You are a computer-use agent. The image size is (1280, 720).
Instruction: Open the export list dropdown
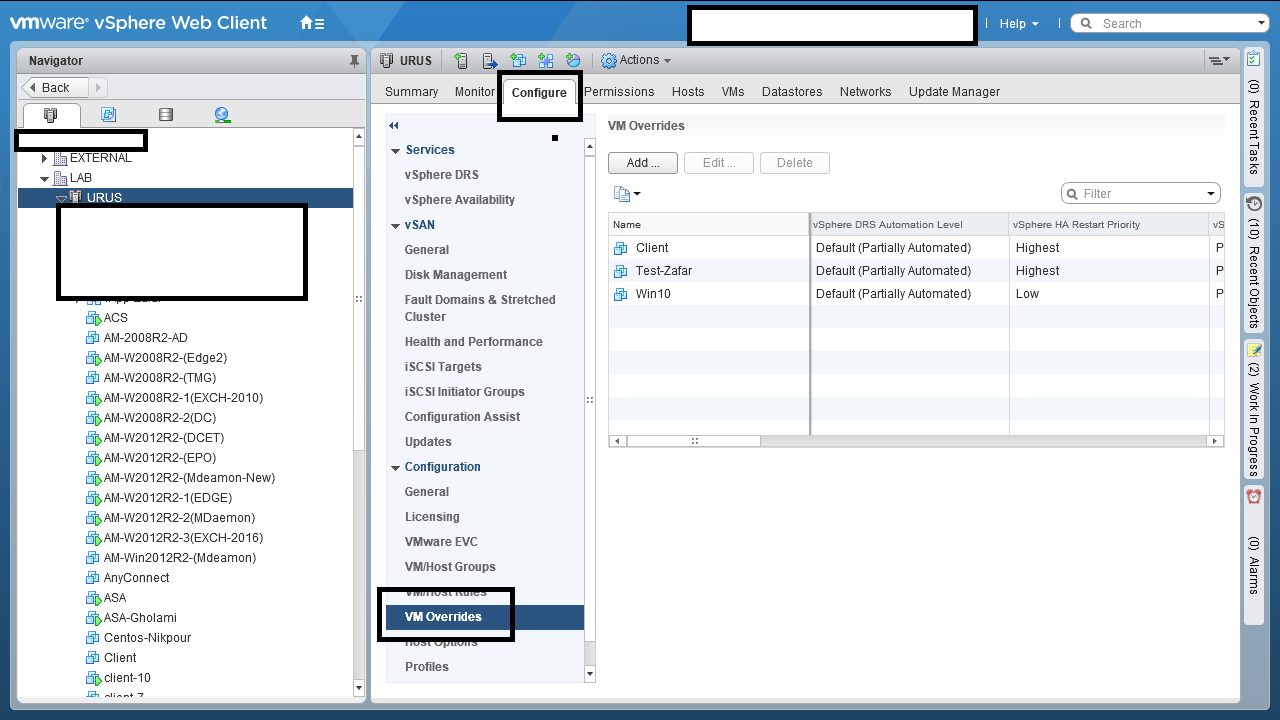626,194
